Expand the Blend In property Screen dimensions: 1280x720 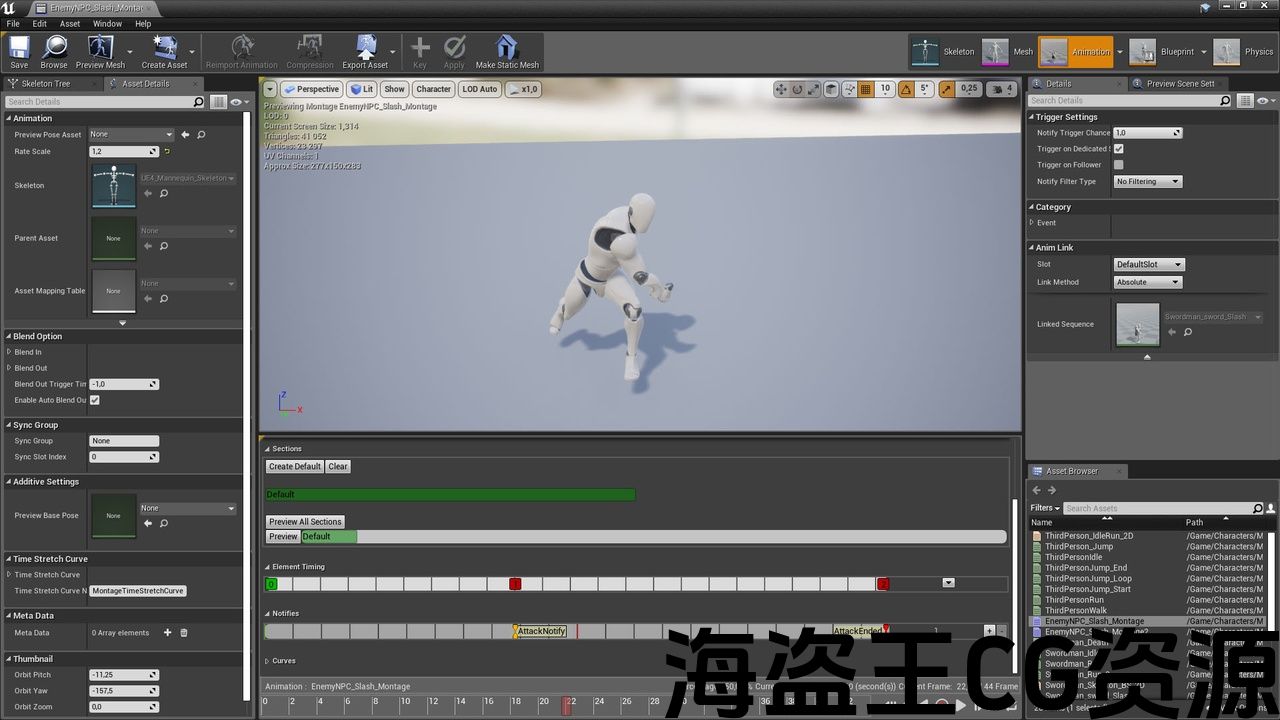pyautogui.click(x=9, y=352)
